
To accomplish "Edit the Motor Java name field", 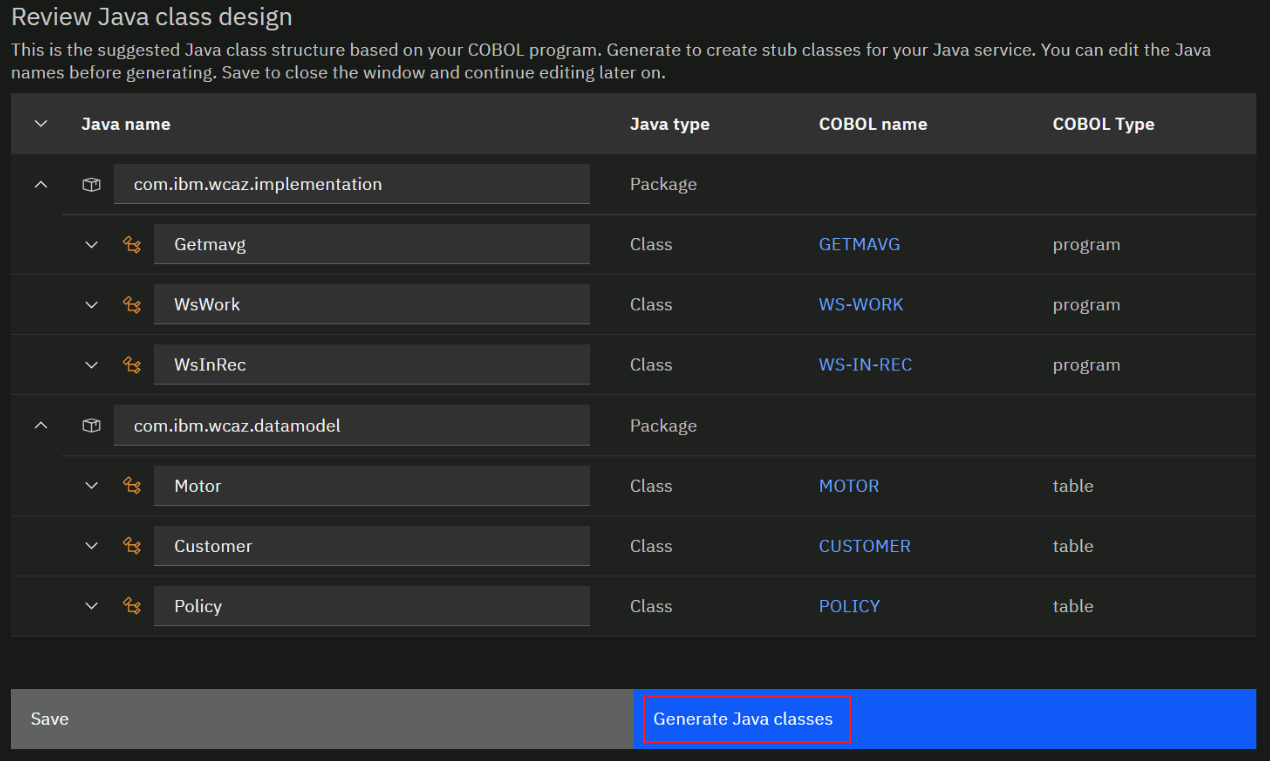I will point(372,485).
